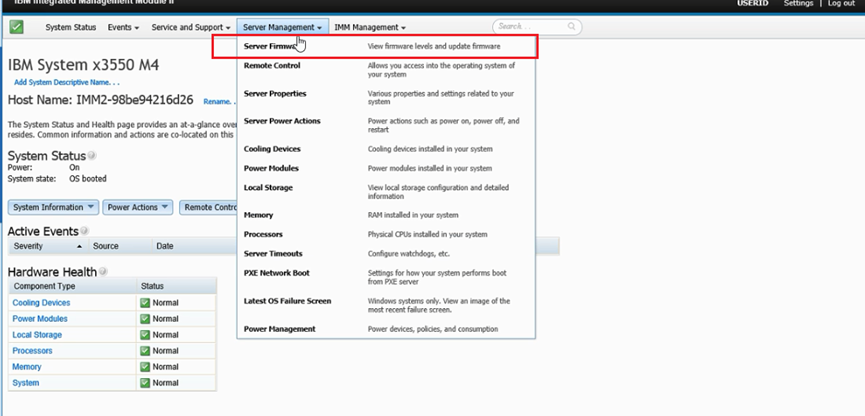Click Log out in the top bar
The height and width of the screenshot is (416, 865).
point(841,3)
